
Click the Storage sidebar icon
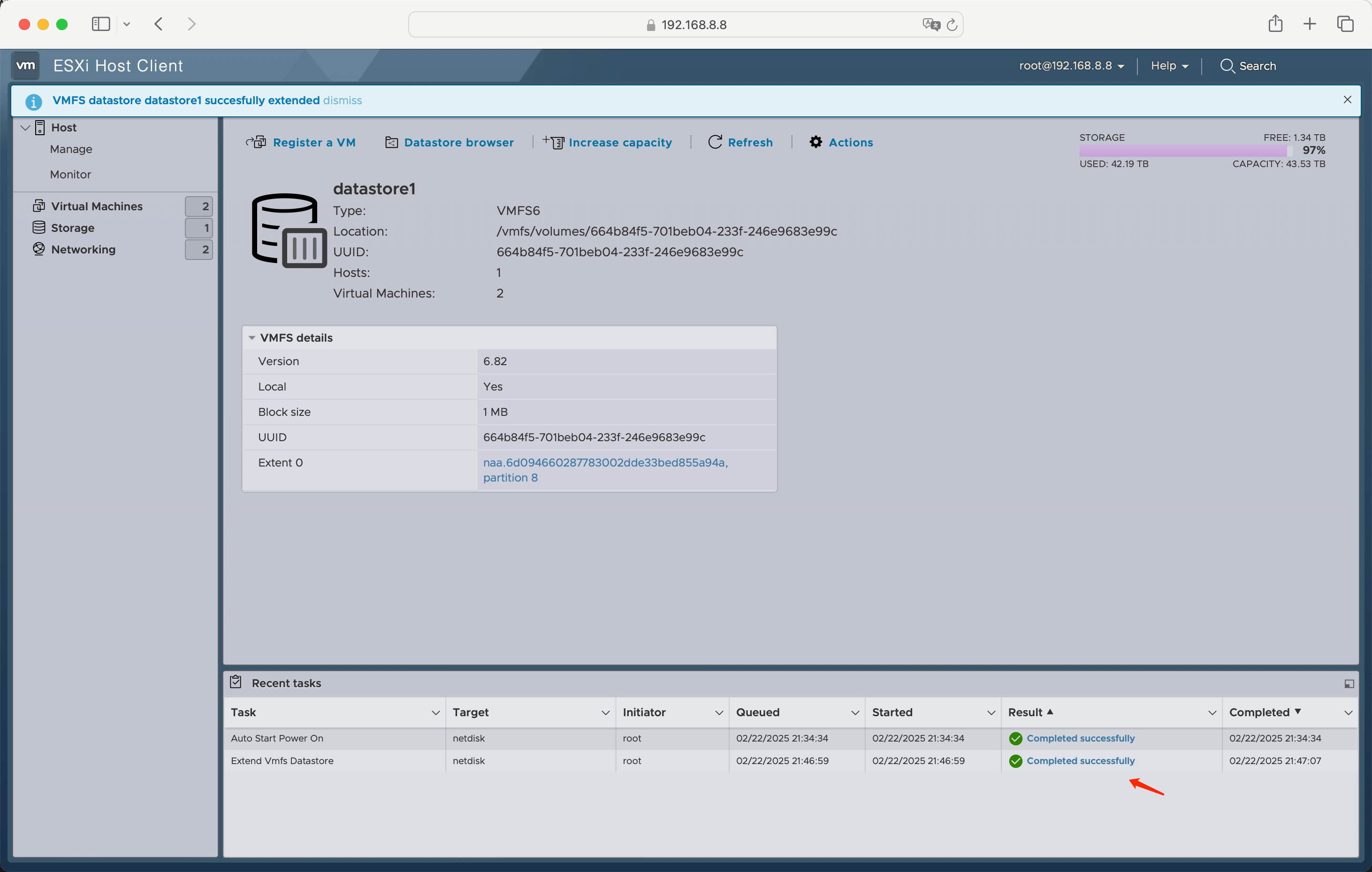click(39, 228)
